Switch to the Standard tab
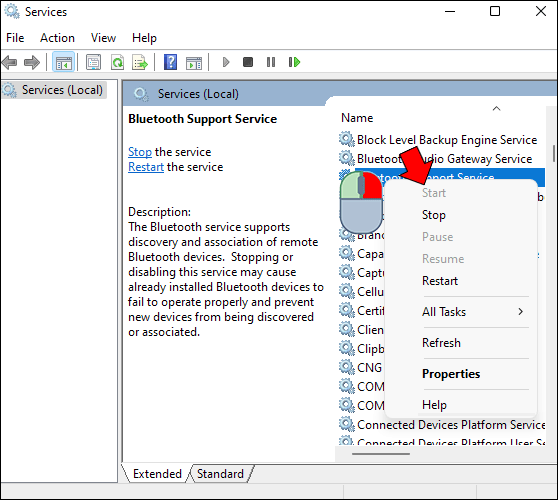 pos(220,474)
